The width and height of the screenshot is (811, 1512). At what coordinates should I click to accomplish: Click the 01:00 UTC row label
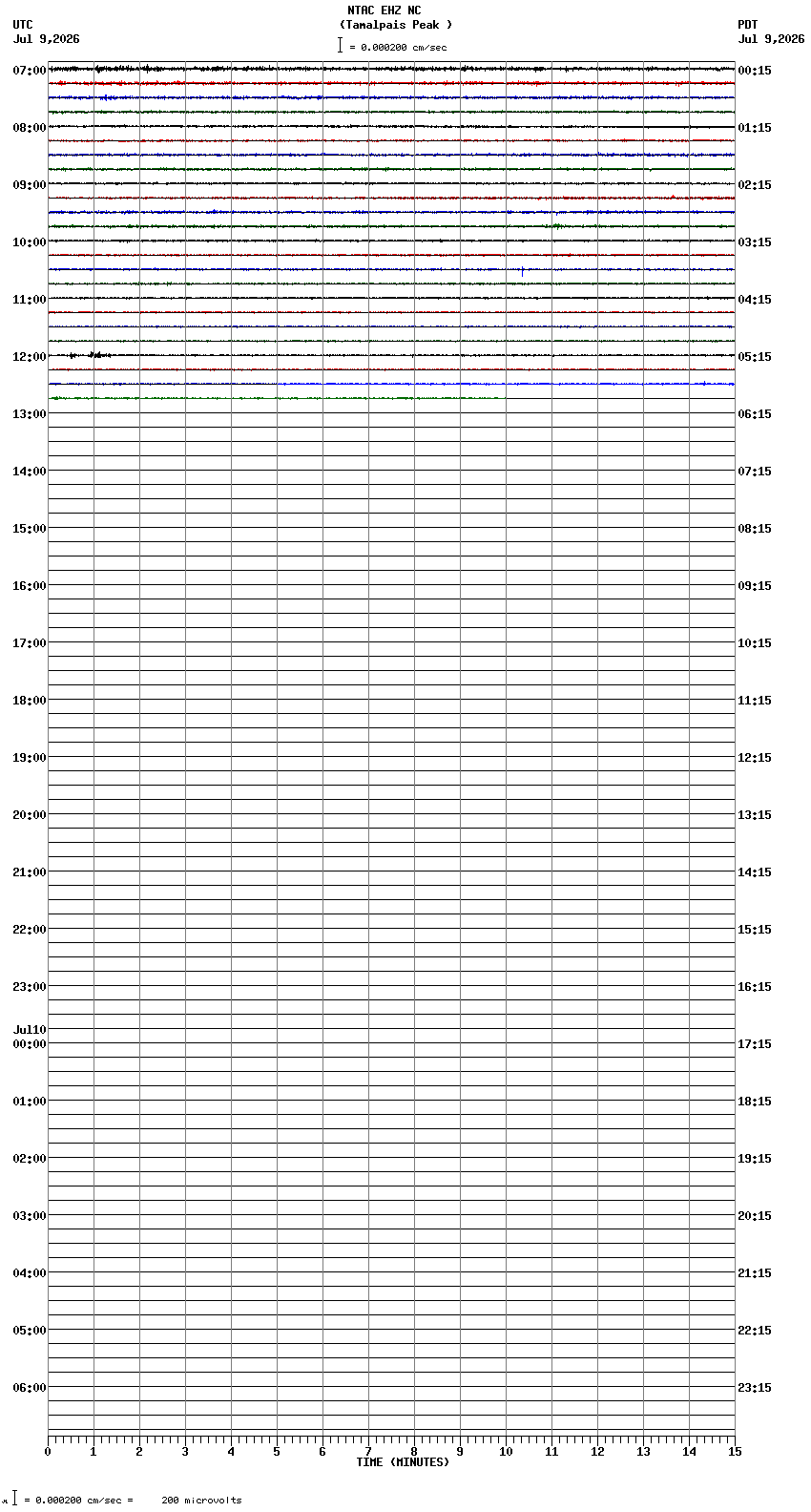point(30,1102)
